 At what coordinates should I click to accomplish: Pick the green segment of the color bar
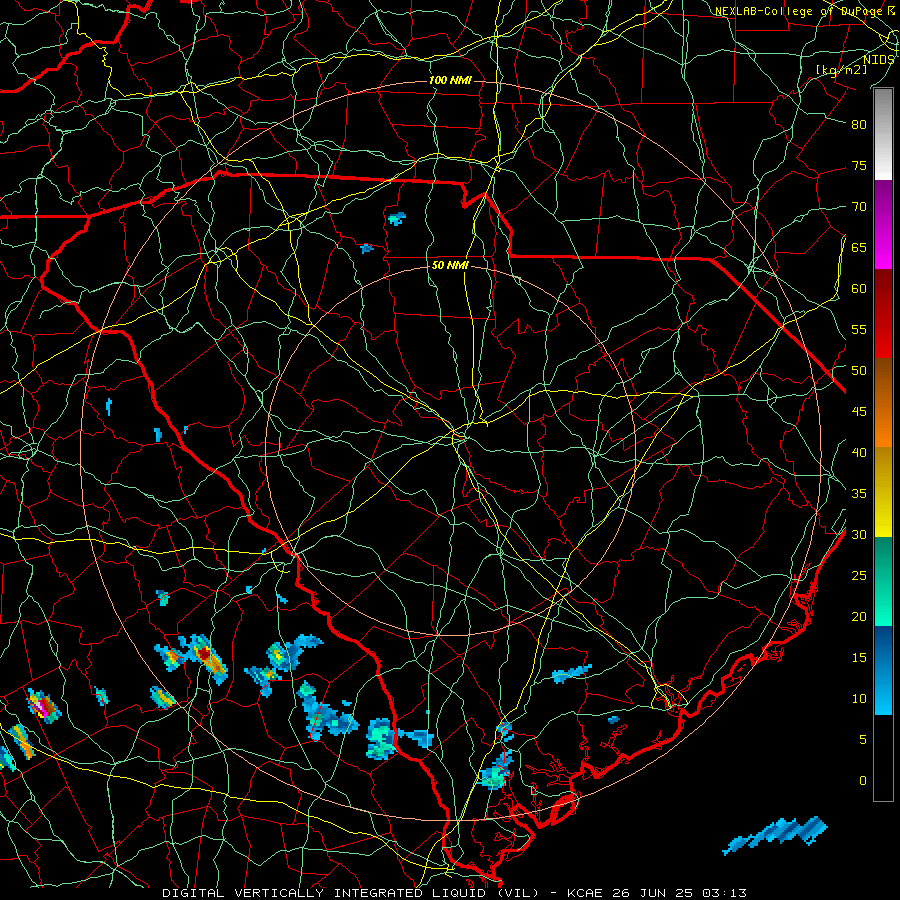[x=883, y=581]
